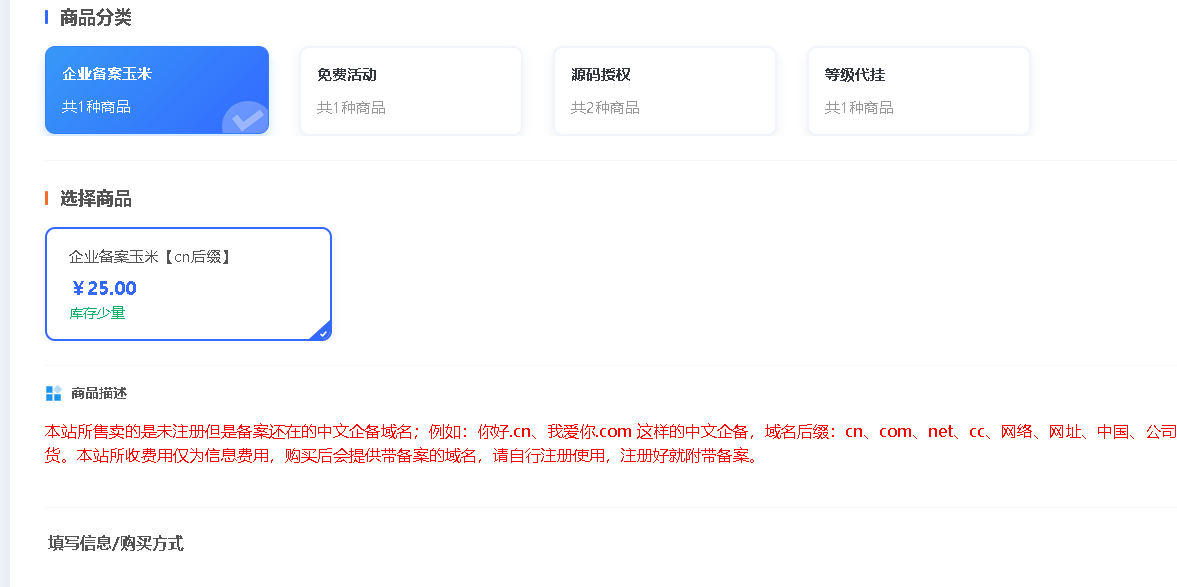Screen dimensions: 1177x587
Task: Toggle the 企业备案玉米【cn后缀】 product selection
Action: (188, 283)
